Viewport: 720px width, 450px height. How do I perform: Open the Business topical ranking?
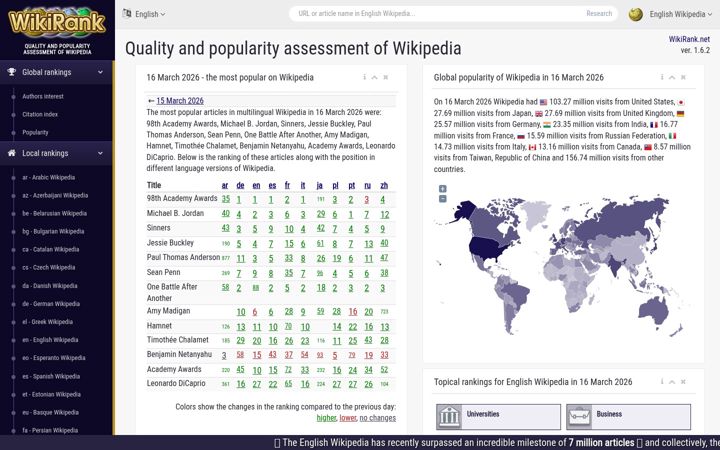click(x=628, y=416)
